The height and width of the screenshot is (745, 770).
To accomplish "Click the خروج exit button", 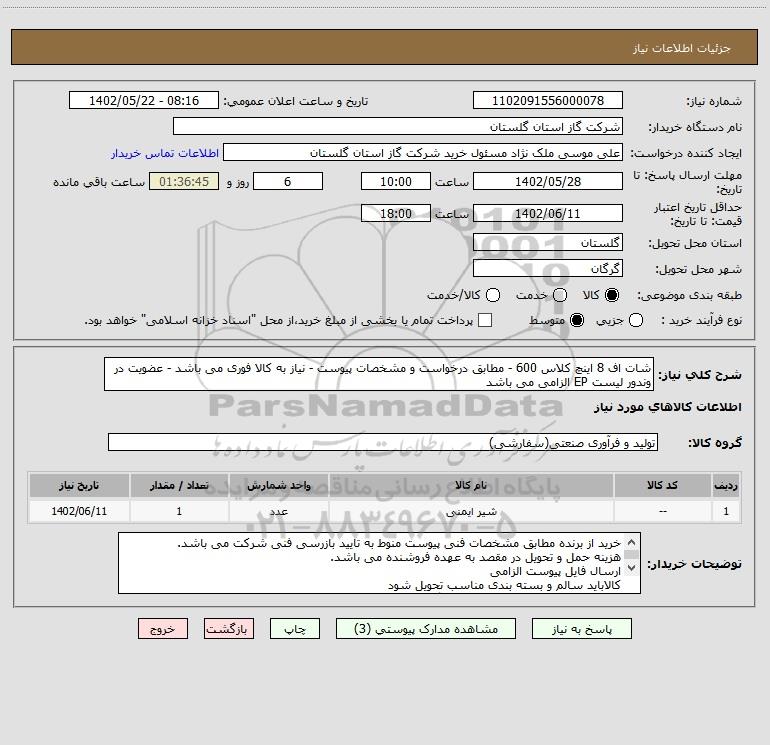I will pos(163,629).
